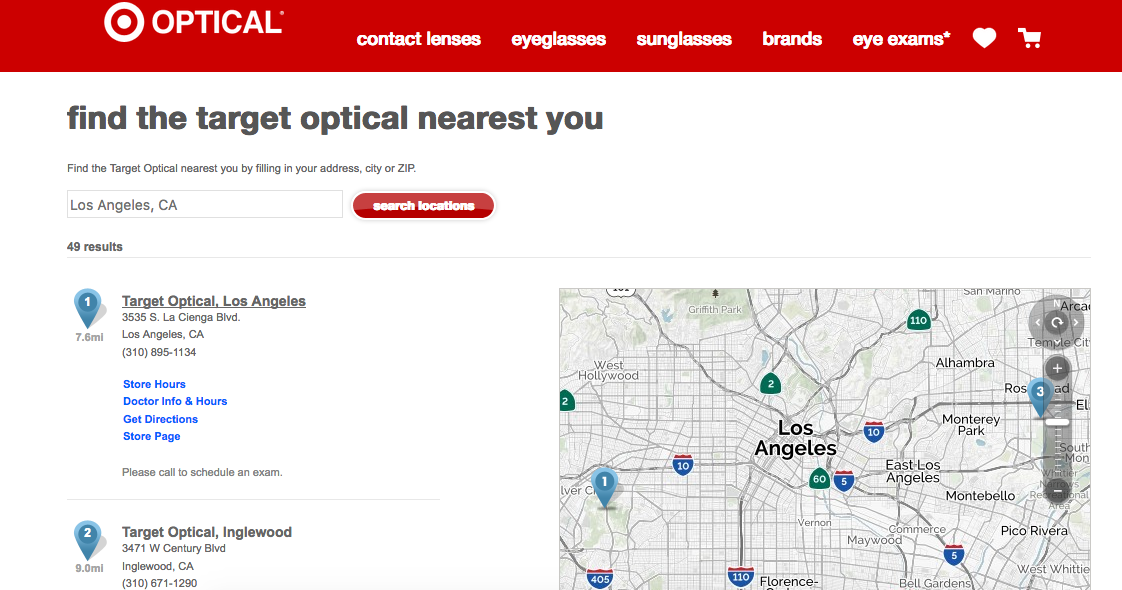This screenshot has width=1122, height=590.
Task: Focus the Los Angeles, CA location field
Action: click(205, 205)
